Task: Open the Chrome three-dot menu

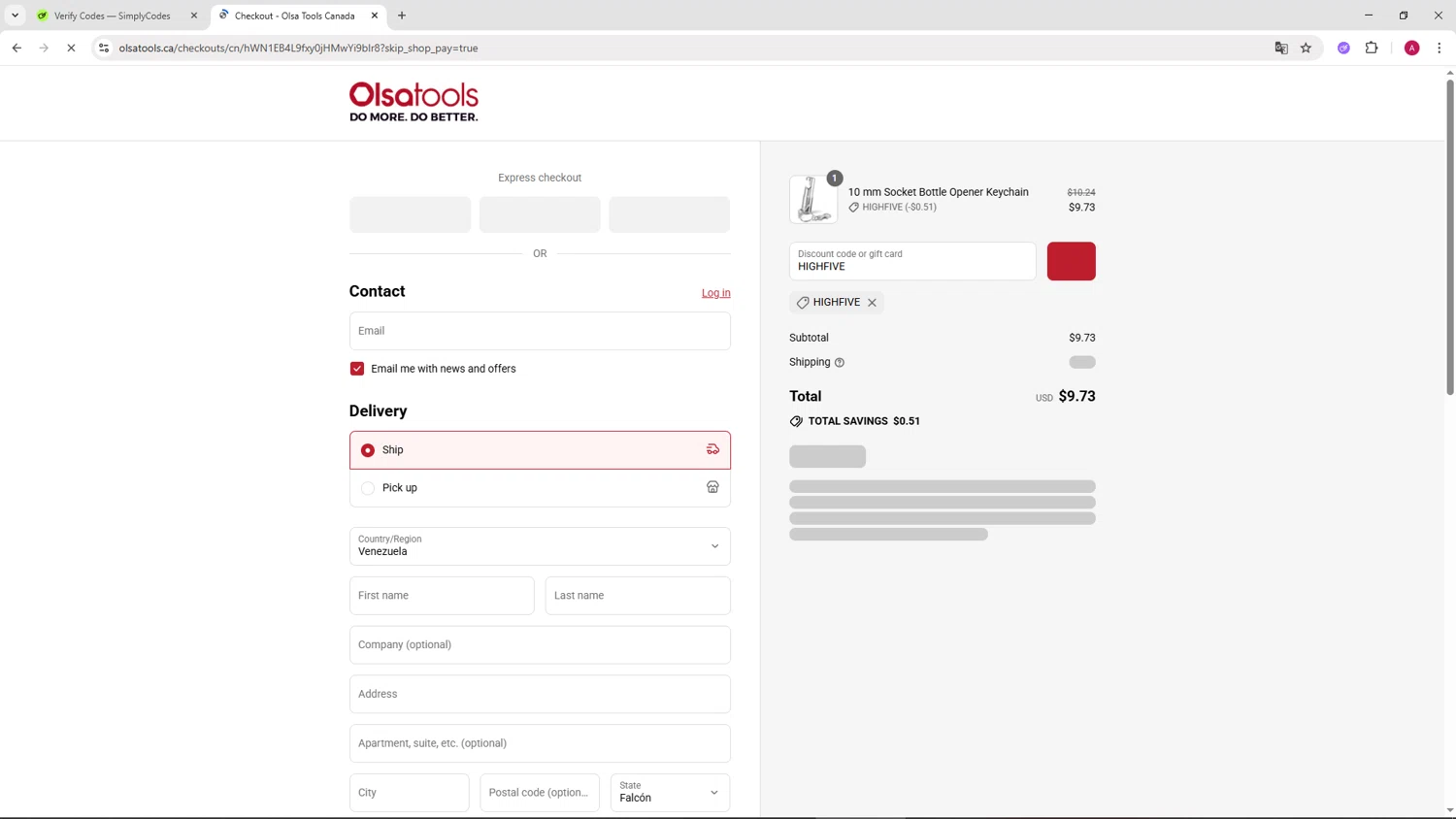Action: pyautogui.click(x=1439, y=48)
